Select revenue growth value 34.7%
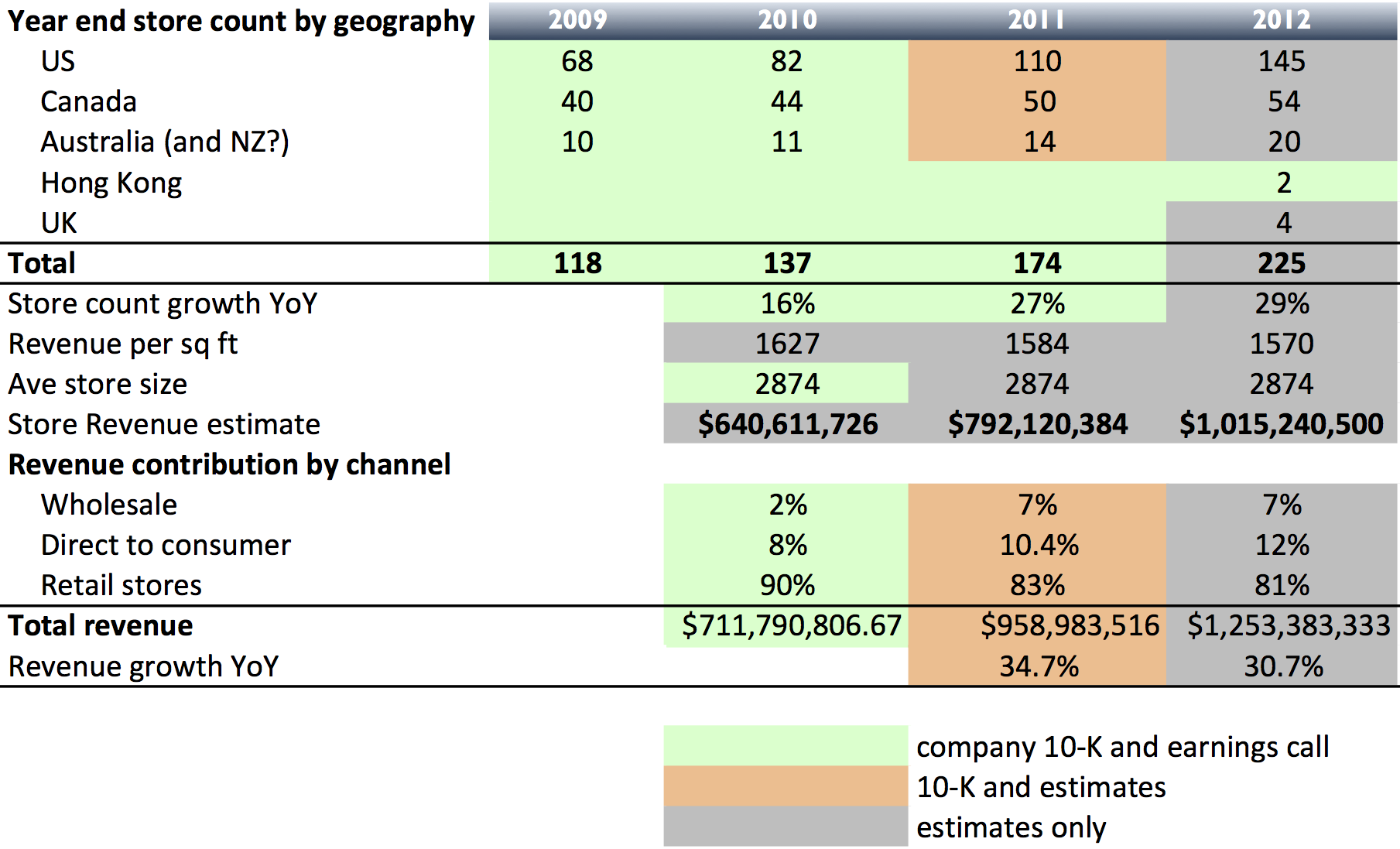1400x849 pixels. click(1039, 666)
